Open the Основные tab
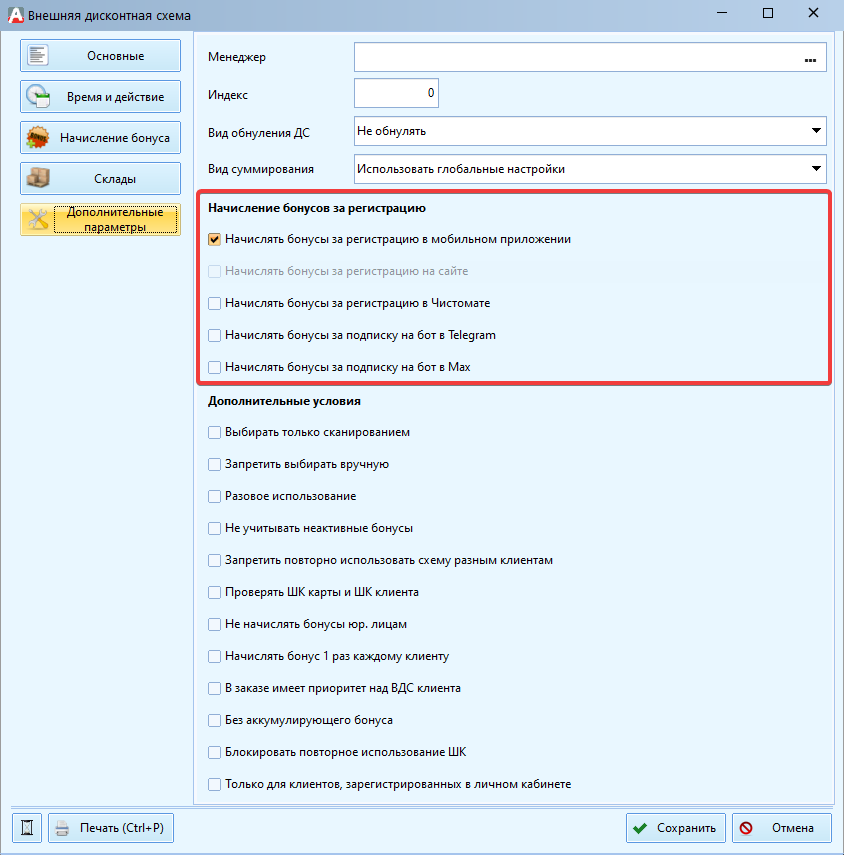This screenshot has width=844, height=855. click(x=100, y=55)
